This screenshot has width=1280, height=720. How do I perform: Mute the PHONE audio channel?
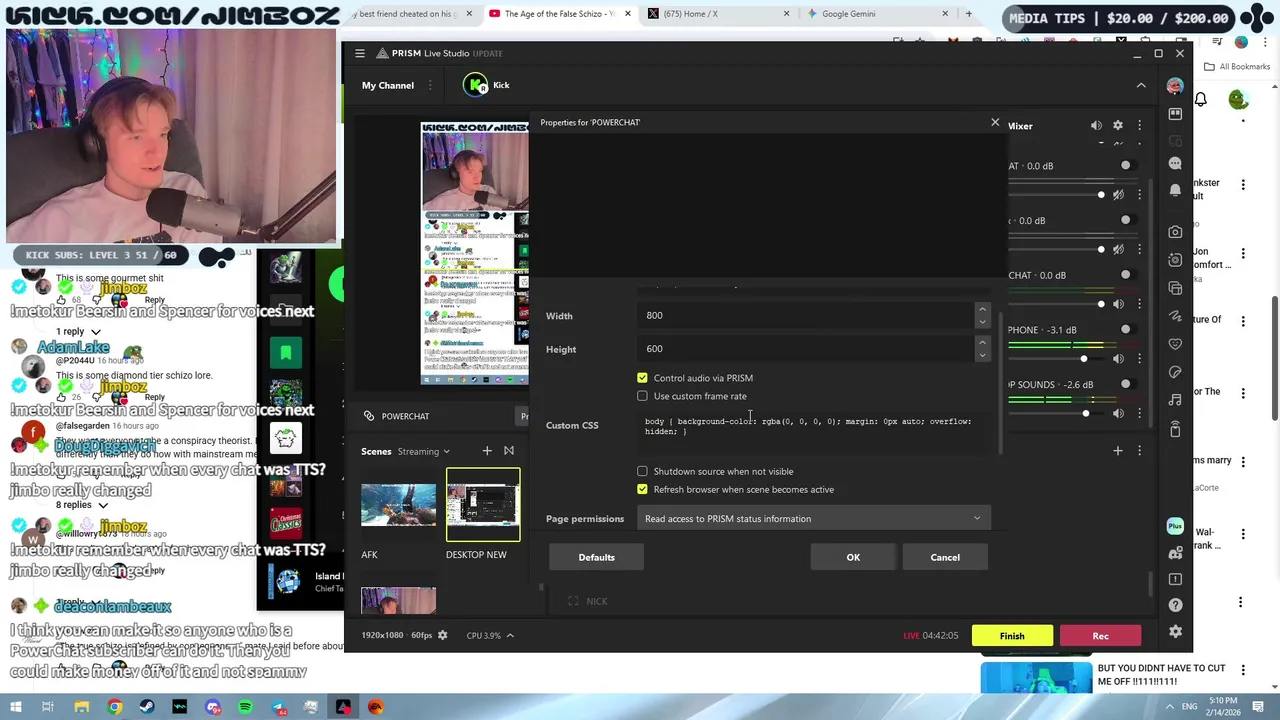point(1118,358)
